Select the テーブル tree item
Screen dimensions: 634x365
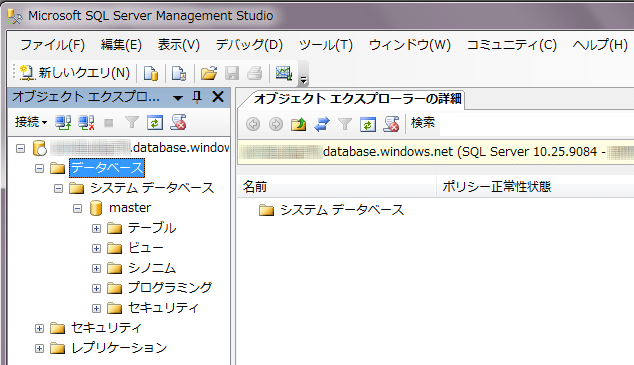click(x=152, y=228)
